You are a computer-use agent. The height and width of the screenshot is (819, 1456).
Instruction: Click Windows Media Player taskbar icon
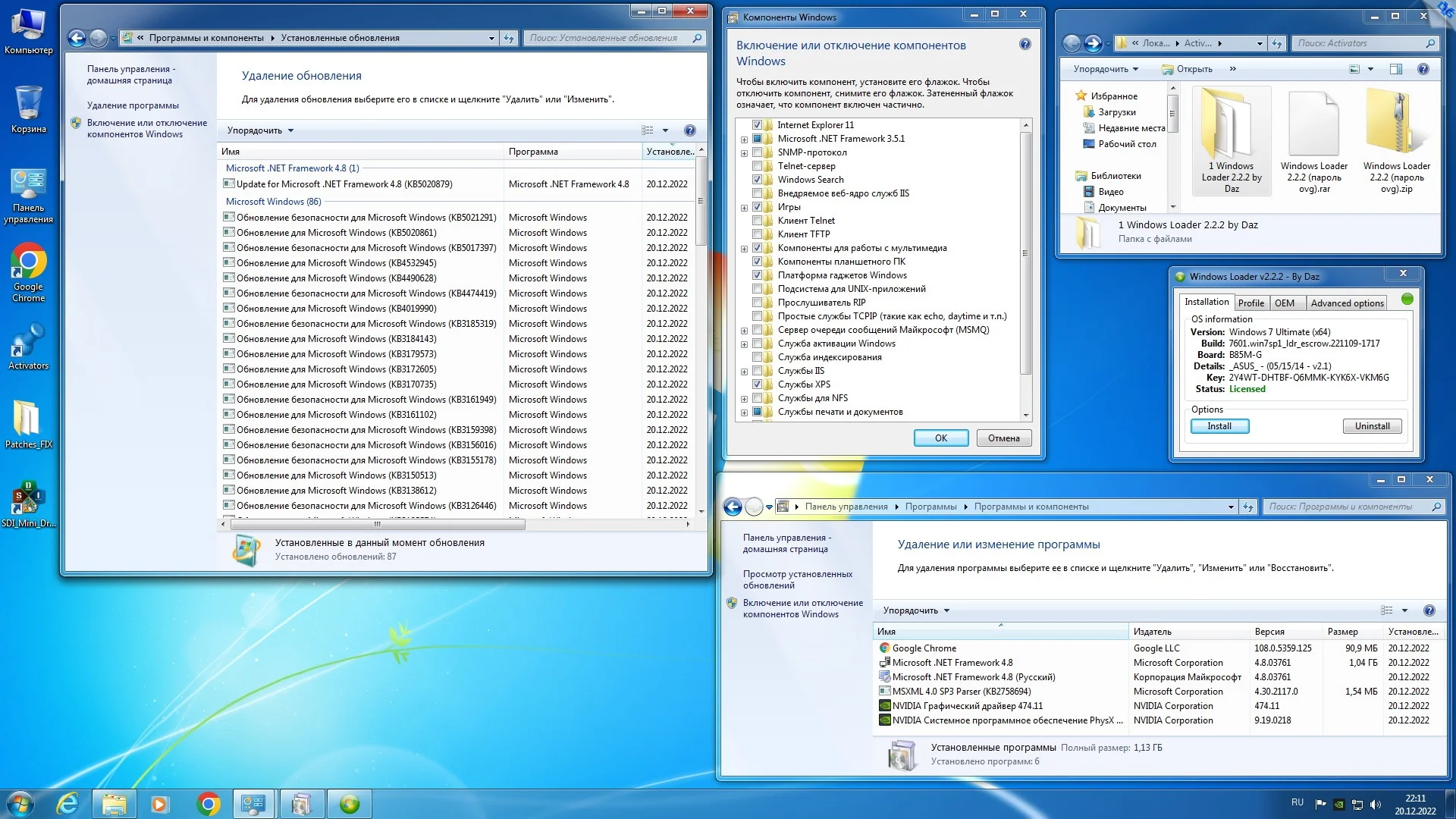click(159, 804)
